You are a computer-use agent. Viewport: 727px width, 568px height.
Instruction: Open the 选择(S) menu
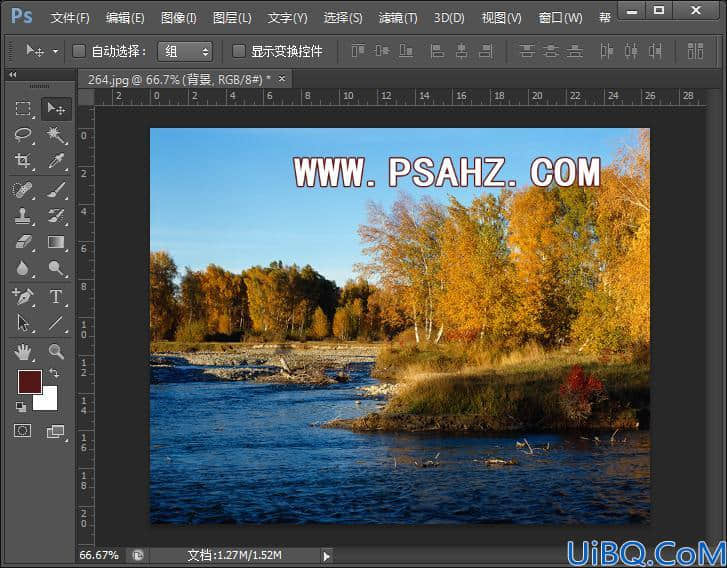click(x=343, y=18)
